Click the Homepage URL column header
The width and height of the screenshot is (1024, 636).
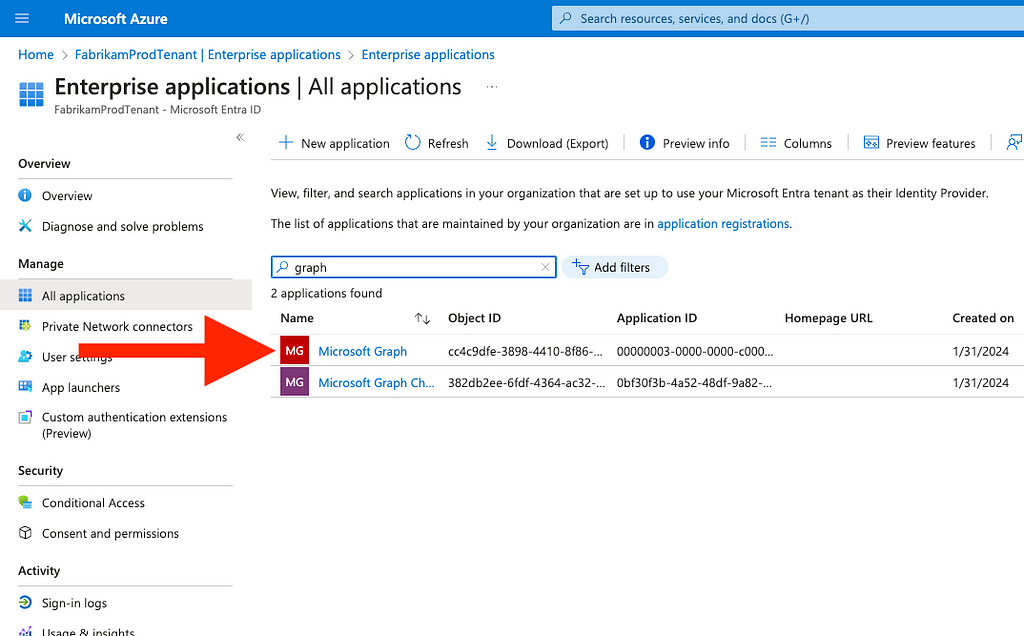829,318
